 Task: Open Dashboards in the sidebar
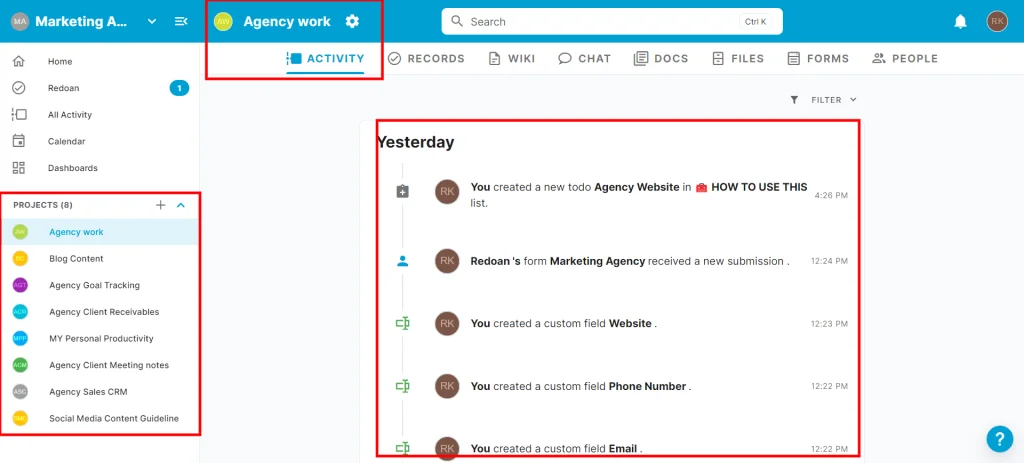[x=72, y=168]
